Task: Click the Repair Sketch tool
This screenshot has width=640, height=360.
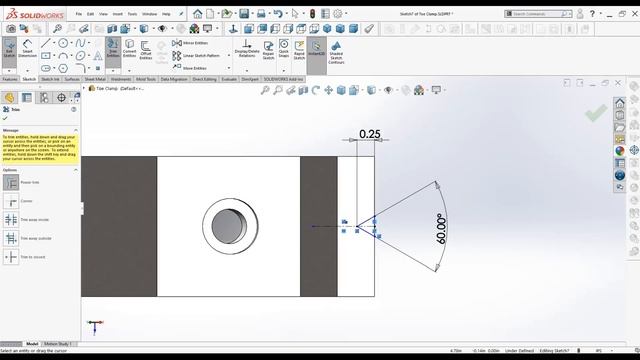Action: pos(268,50)
